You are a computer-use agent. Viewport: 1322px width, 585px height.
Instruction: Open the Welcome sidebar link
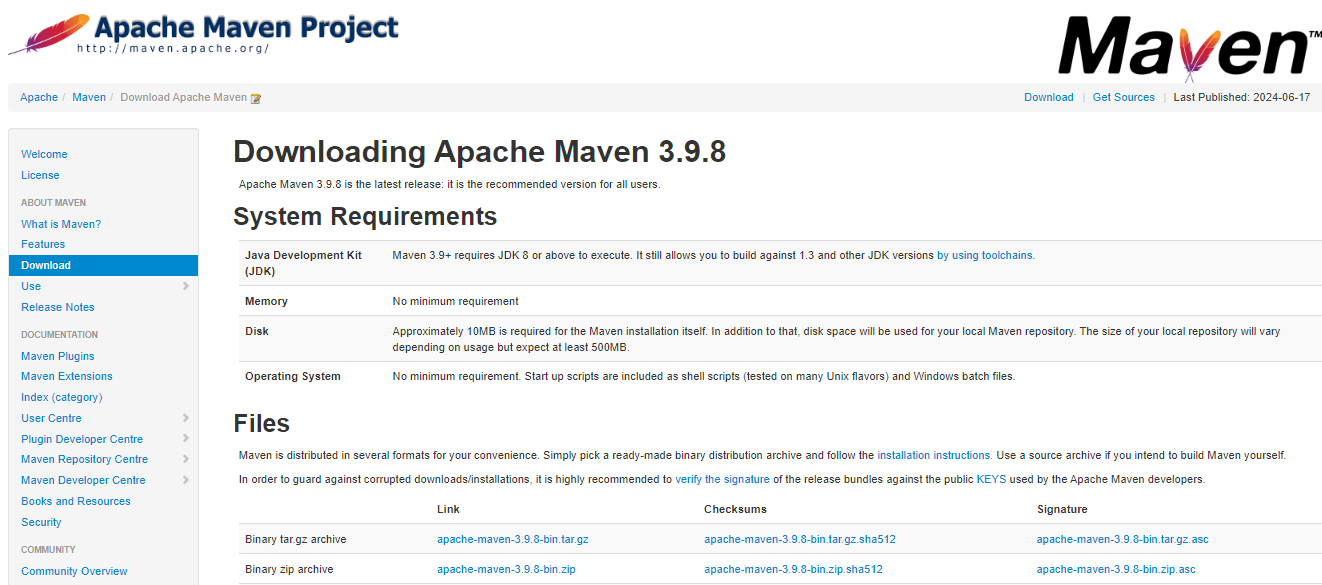pyautogui.click(x=44, y=154)
